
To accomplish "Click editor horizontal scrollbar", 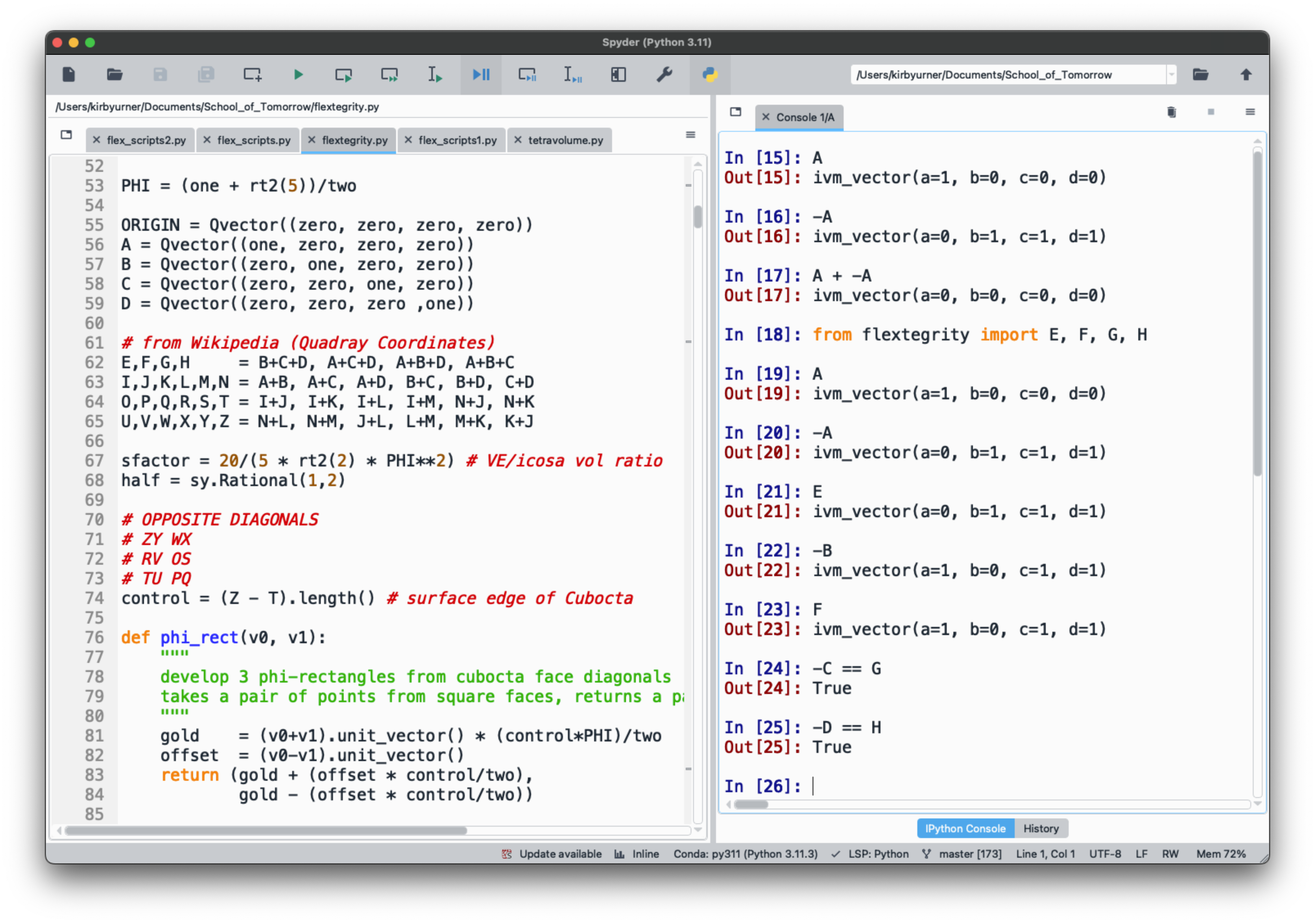I will 266,831.
